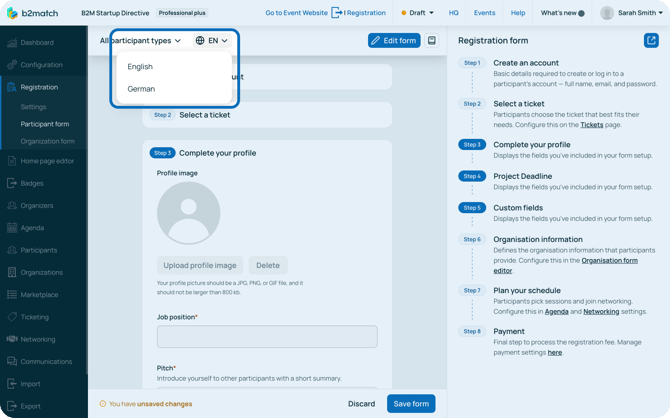Click the Job position input field
Image resolution: width=670 pixels, height=418 pixels.
coord(267,336)
